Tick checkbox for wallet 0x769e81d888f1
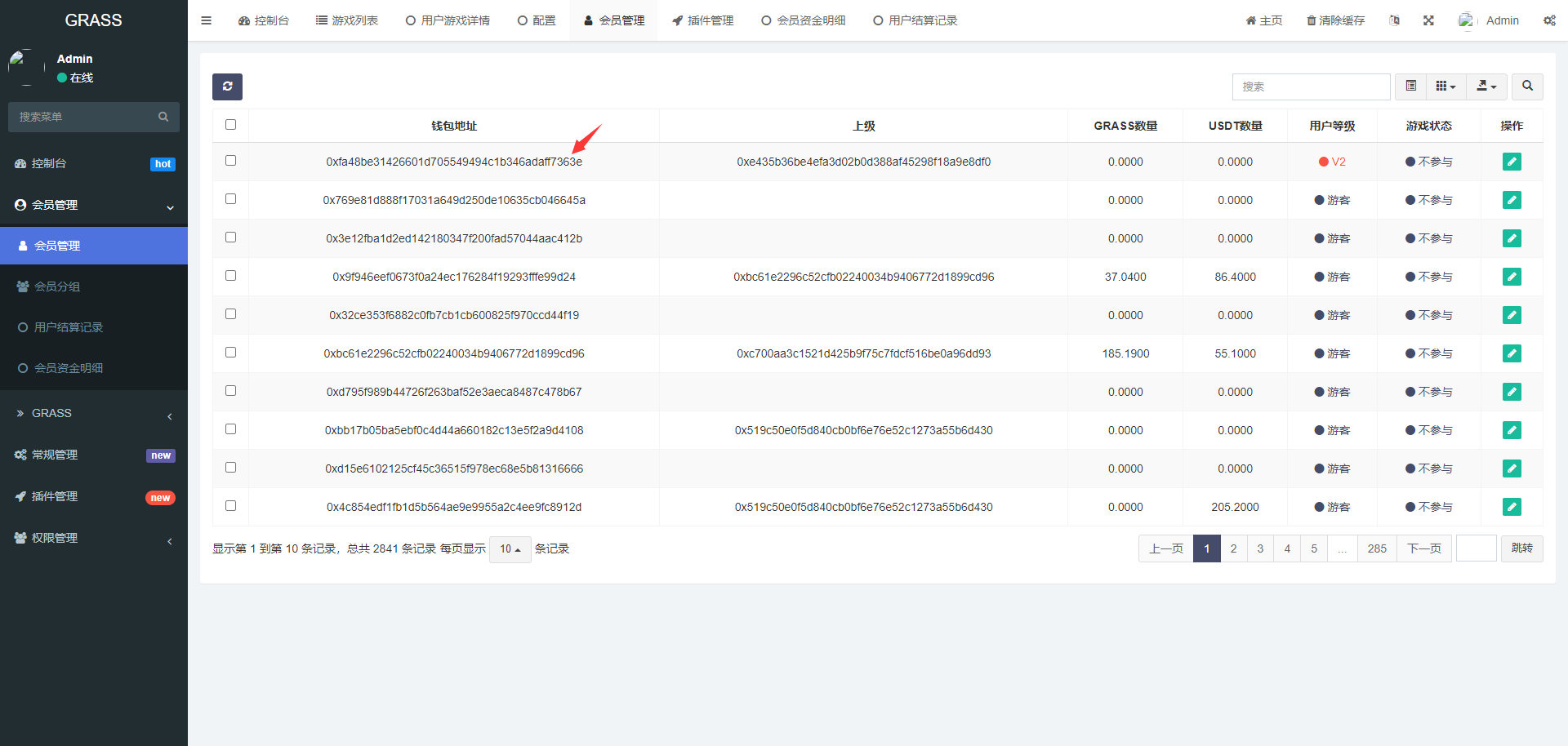The height and width of the screenshot is (746, 1568). click(230, 199)
